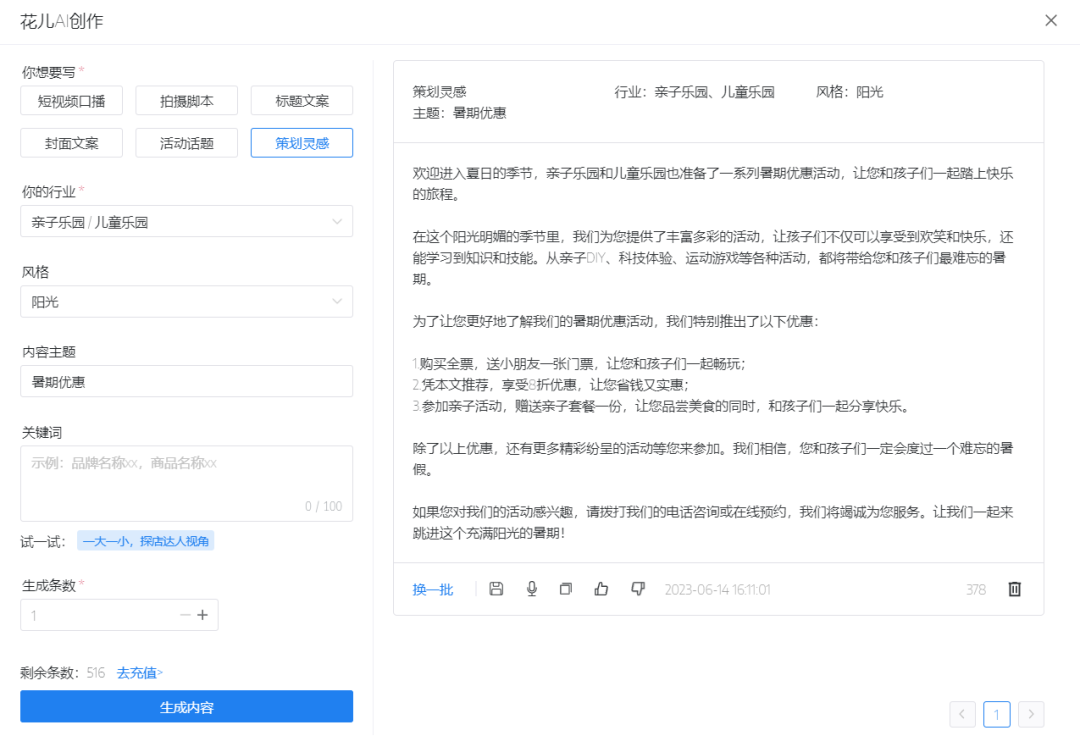The width and height of the screenshot is (1080, 747).
Task: Click the 风格：阳光 header text
Action: click(849, 92)
